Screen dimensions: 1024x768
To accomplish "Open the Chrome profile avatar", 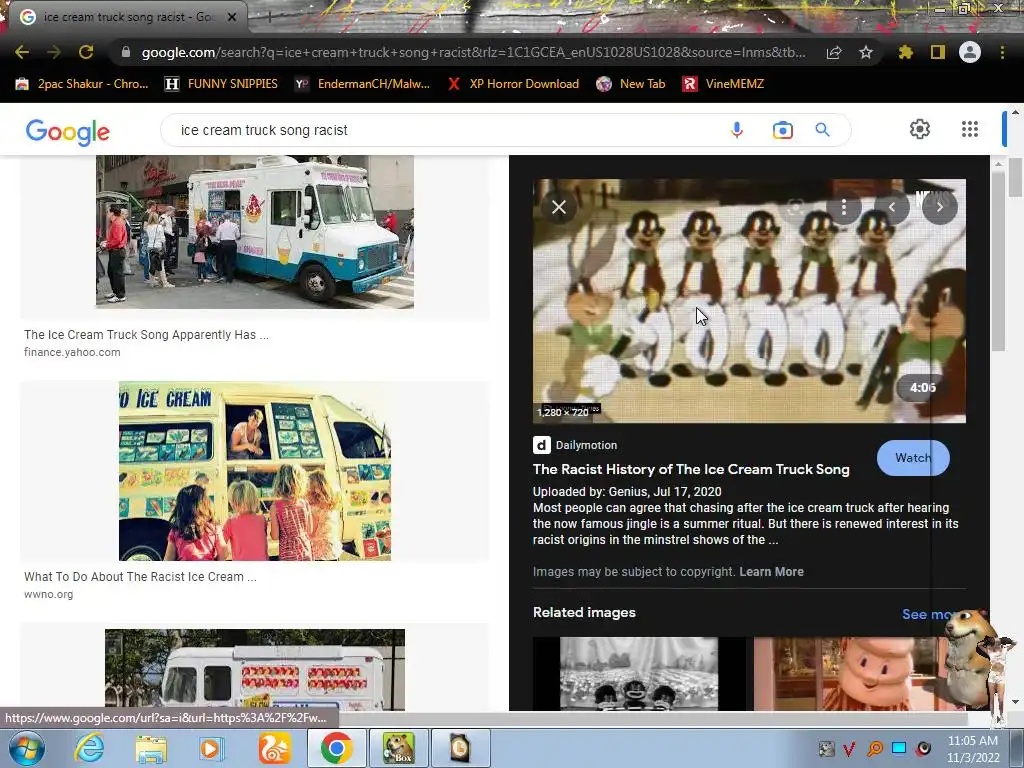I will [x=970, y=52].
